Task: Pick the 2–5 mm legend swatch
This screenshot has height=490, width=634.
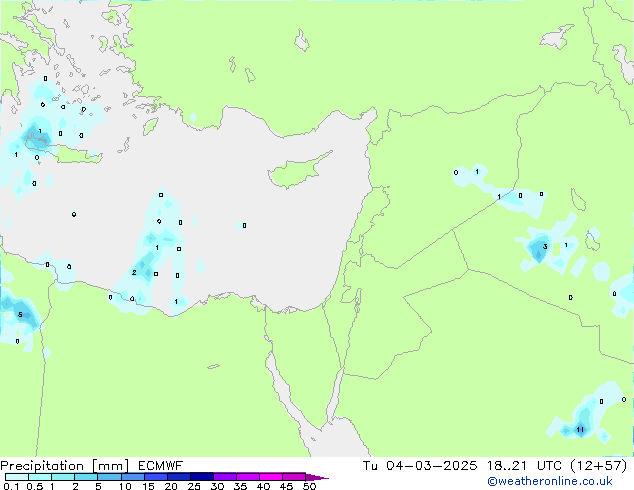Action: point(86,477)
